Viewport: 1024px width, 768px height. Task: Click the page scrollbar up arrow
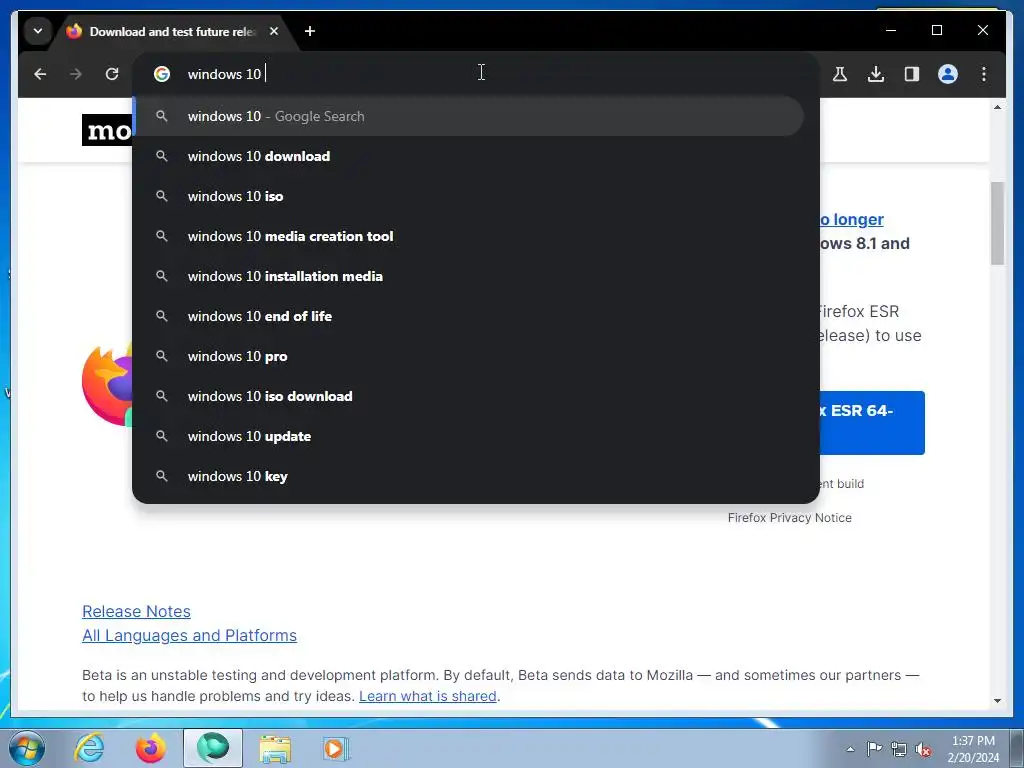coord(997,106)
